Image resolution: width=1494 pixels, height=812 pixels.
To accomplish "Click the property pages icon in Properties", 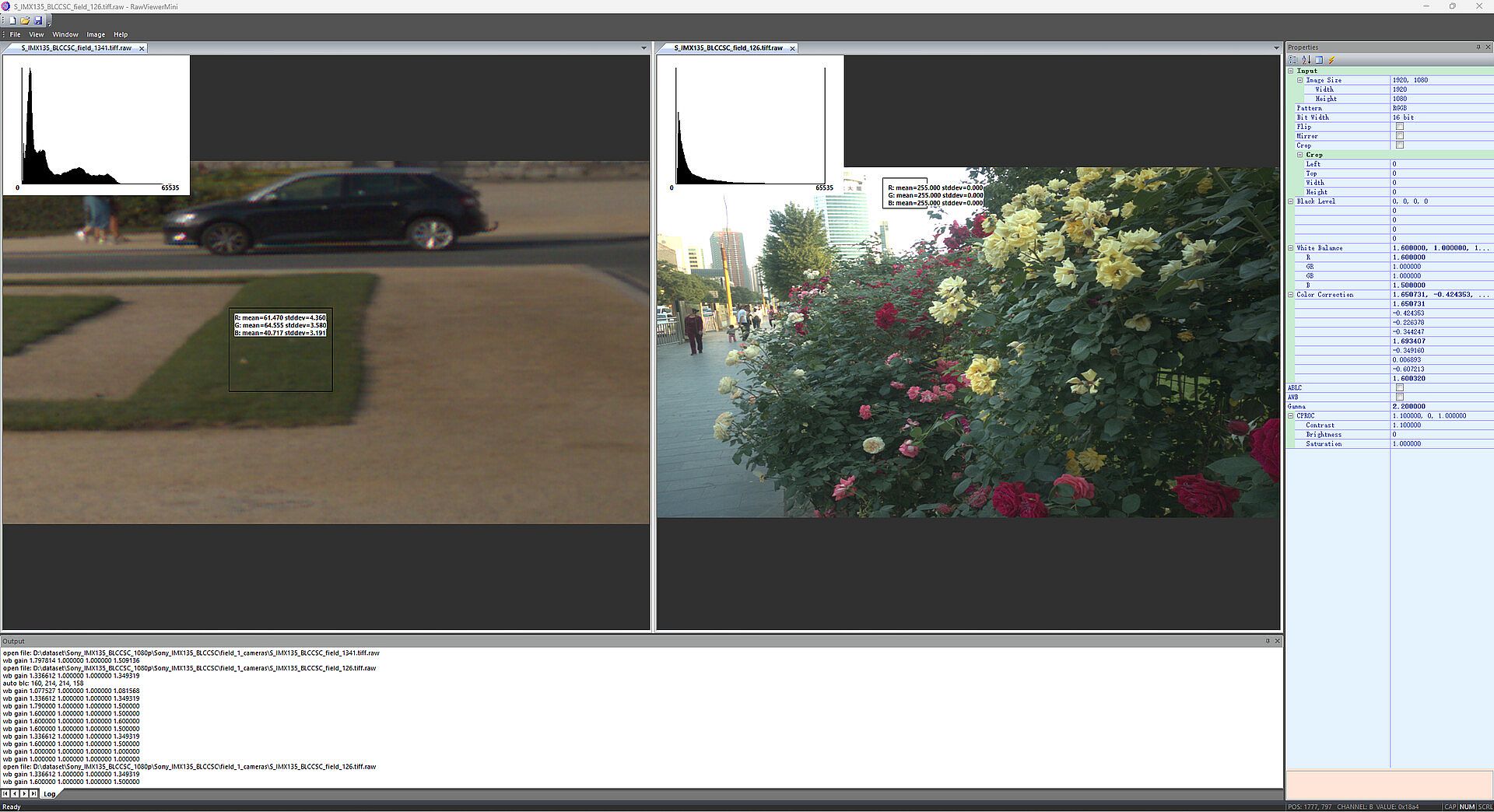I will tap(1319, 60).
